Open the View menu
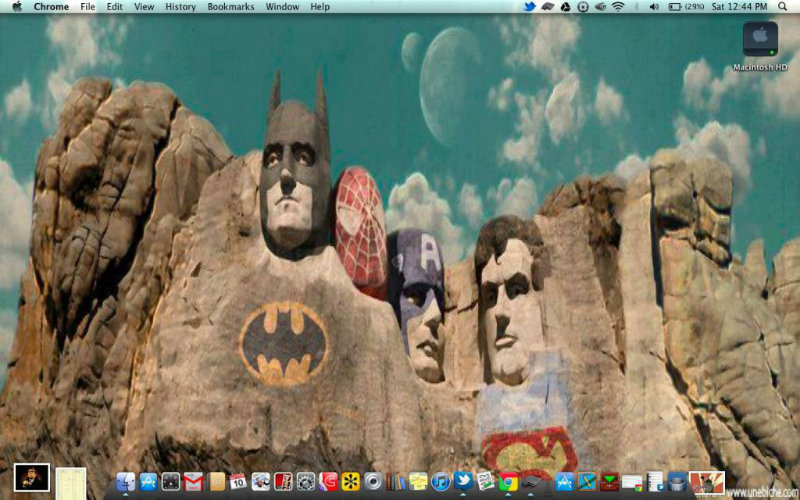The height and width of the screenshot is (500, 800). pyautogui.click(x=144, y=7)
